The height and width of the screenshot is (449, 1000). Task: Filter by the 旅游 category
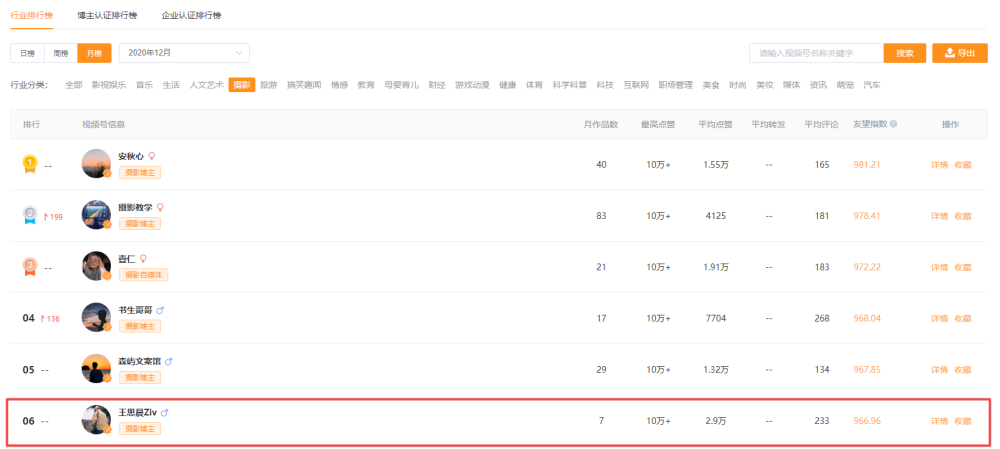point(269,85)
